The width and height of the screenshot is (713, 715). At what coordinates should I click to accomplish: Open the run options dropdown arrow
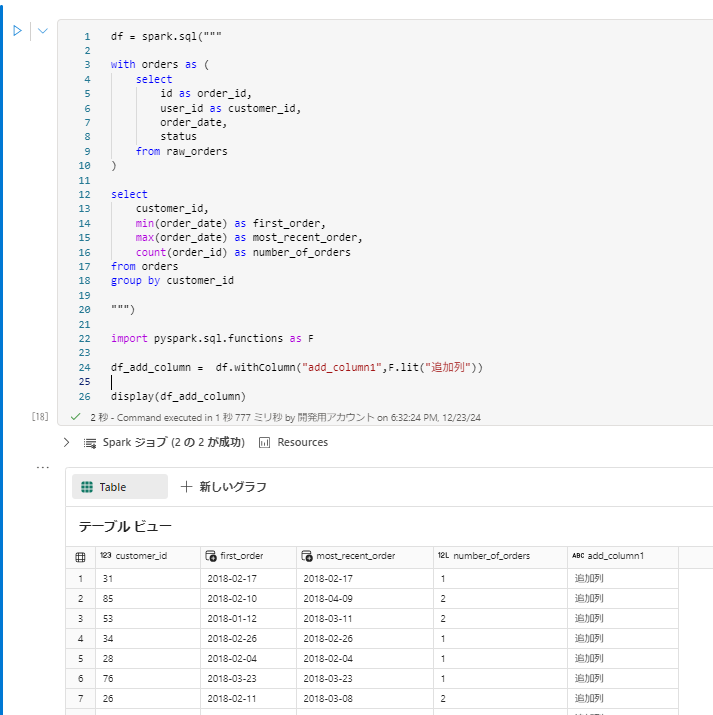(42, 31)
